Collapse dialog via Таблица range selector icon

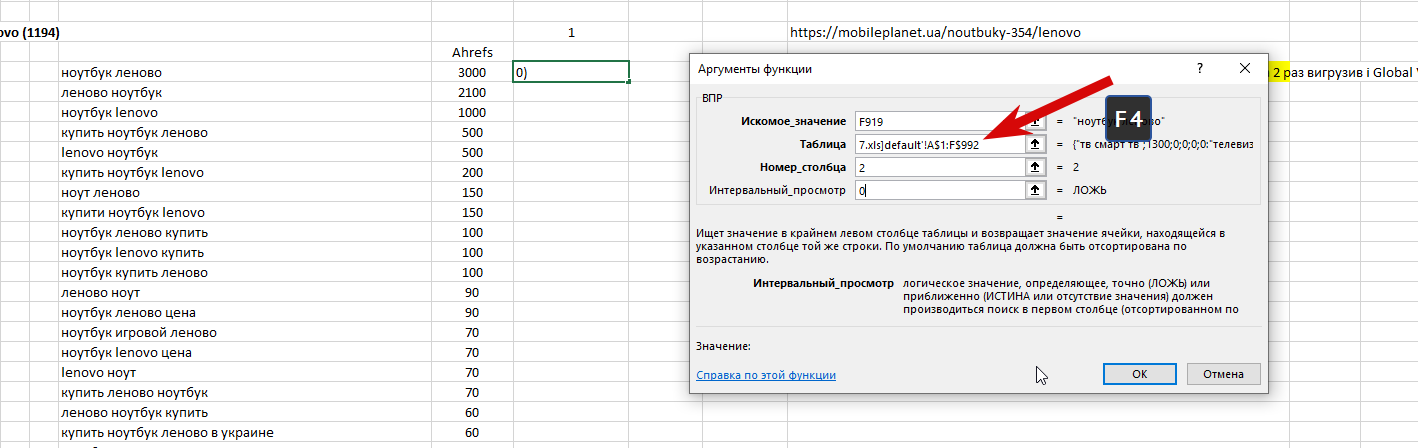1035,144
